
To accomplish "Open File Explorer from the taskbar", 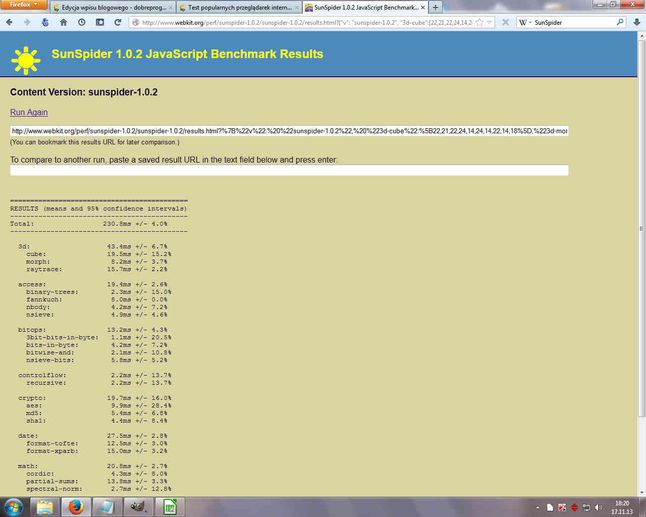I will pyautogui.click(x=45, y=507).
